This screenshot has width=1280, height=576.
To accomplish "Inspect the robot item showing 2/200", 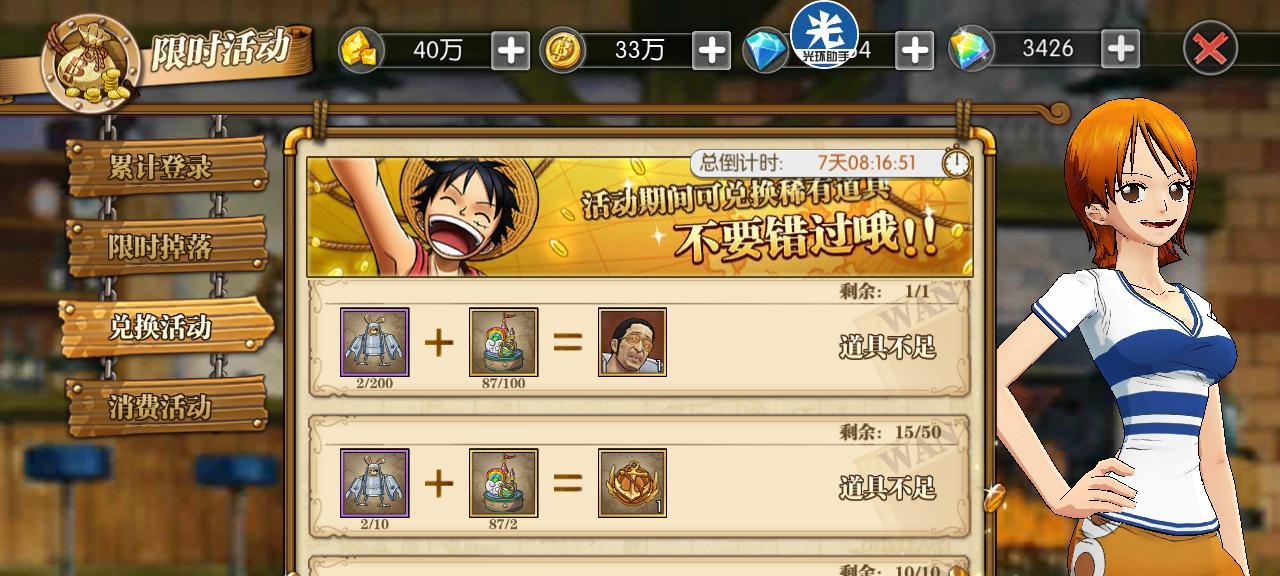I will click(374, 342).
